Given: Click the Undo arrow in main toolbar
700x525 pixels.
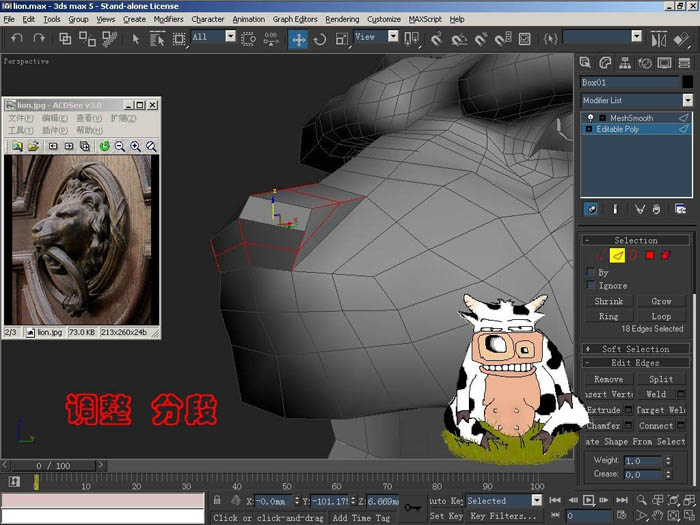Looking at the screenshot, I should click(17, 38).
